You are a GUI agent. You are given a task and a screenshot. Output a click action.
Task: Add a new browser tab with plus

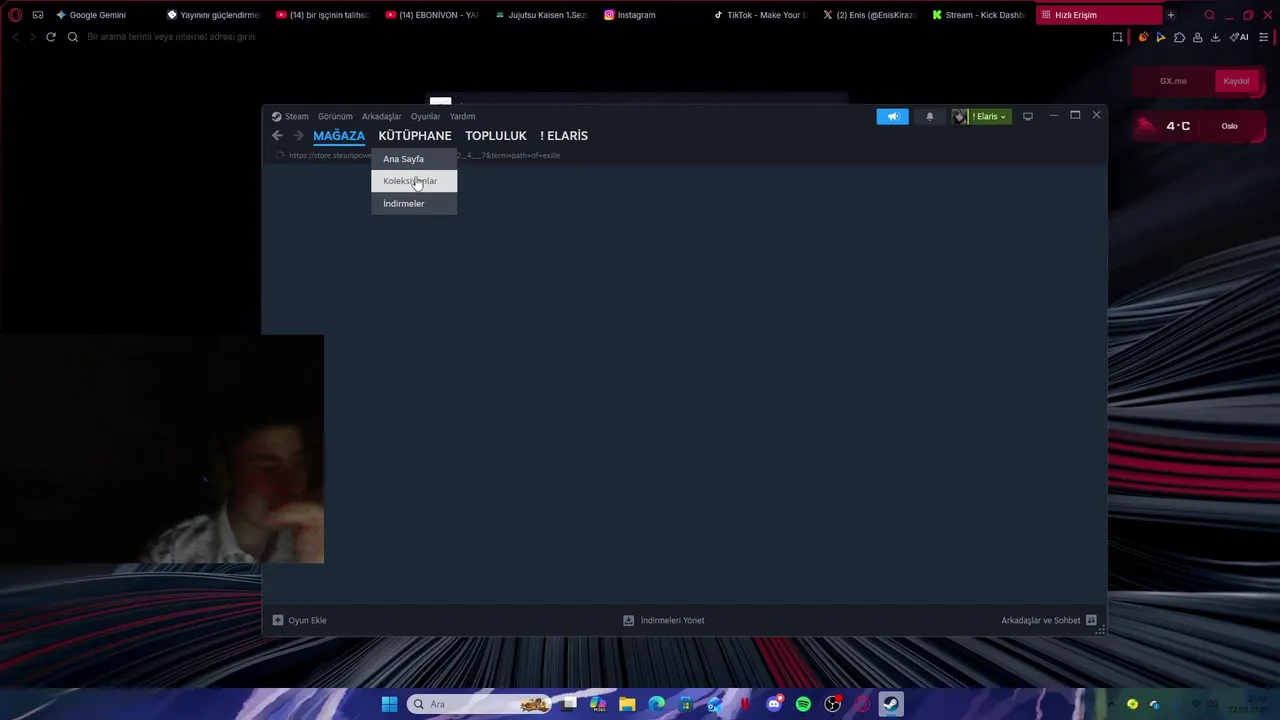(x=1170, y=15)
